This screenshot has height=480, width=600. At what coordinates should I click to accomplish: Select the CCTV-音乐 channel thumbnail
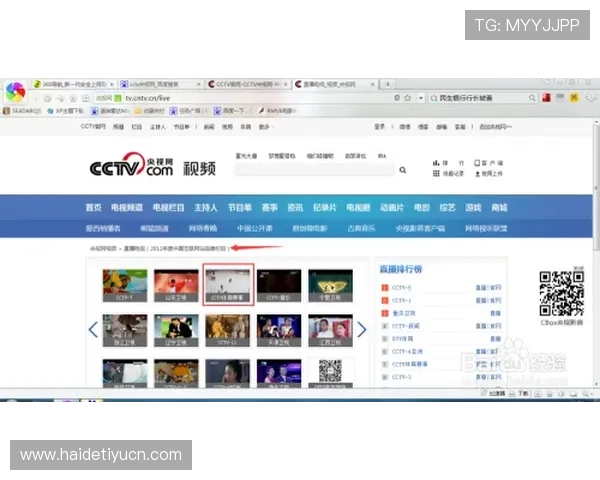click(279, 286)
